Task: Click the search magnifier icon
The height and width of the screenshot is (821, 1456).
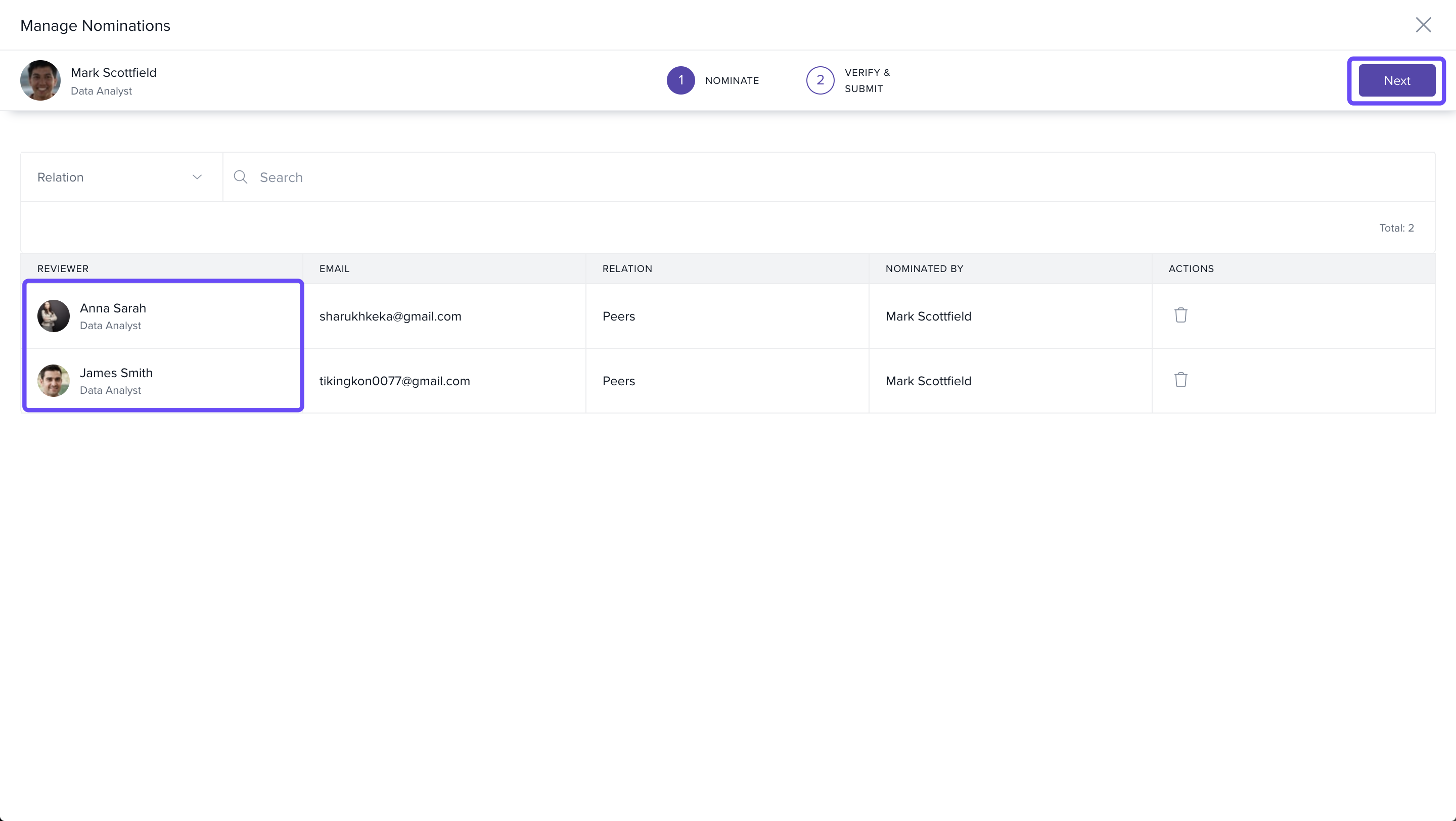Action: coord(240,177)
